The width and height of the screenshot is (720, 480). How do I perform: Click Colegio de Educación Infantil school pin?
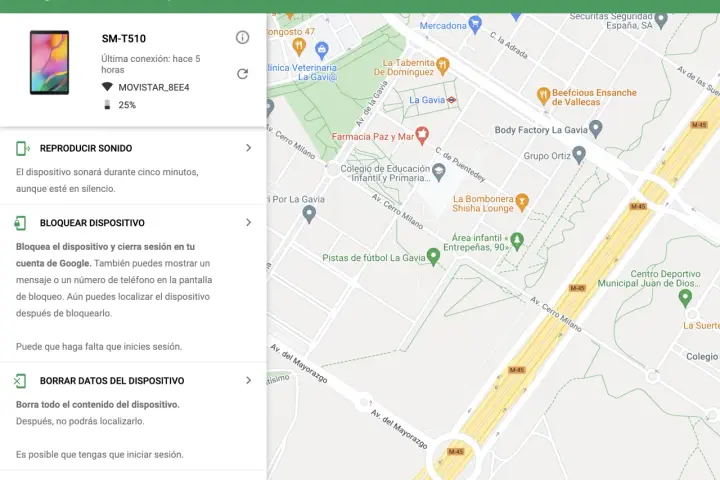click(x=439, y=172)
